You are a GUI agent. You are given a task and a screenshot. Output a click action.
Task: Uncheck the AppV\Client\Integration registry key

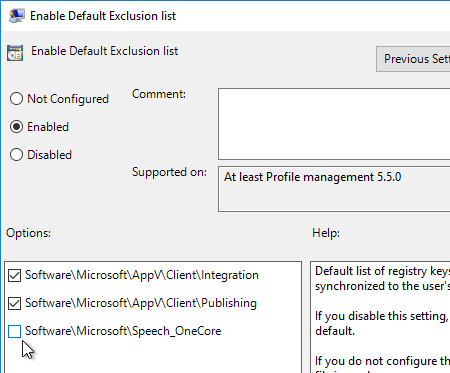click(x=14, y=275)
